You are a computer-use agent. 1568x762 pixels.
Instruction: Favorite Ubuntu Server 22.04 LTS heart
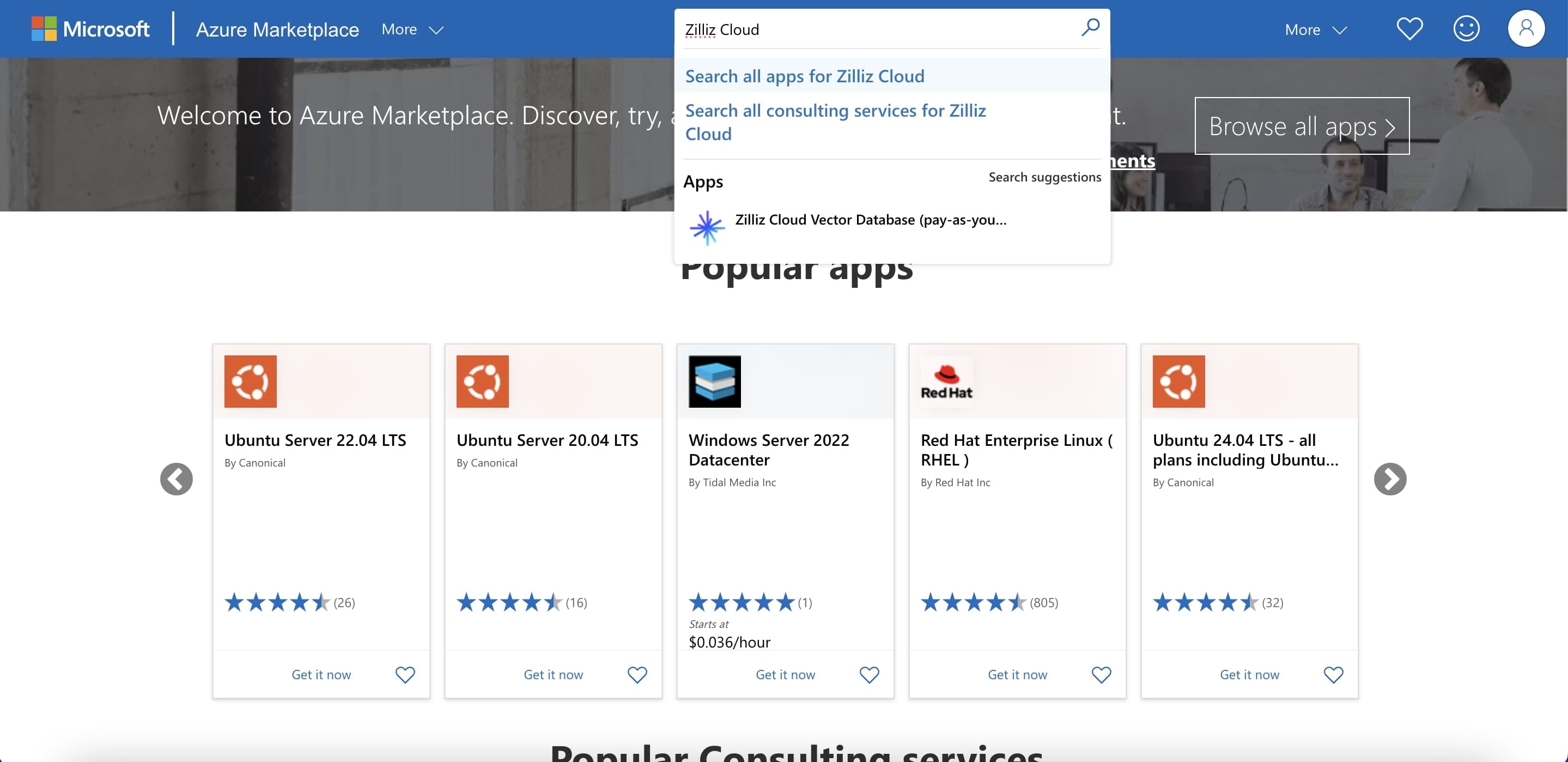(x=405, y=674)
